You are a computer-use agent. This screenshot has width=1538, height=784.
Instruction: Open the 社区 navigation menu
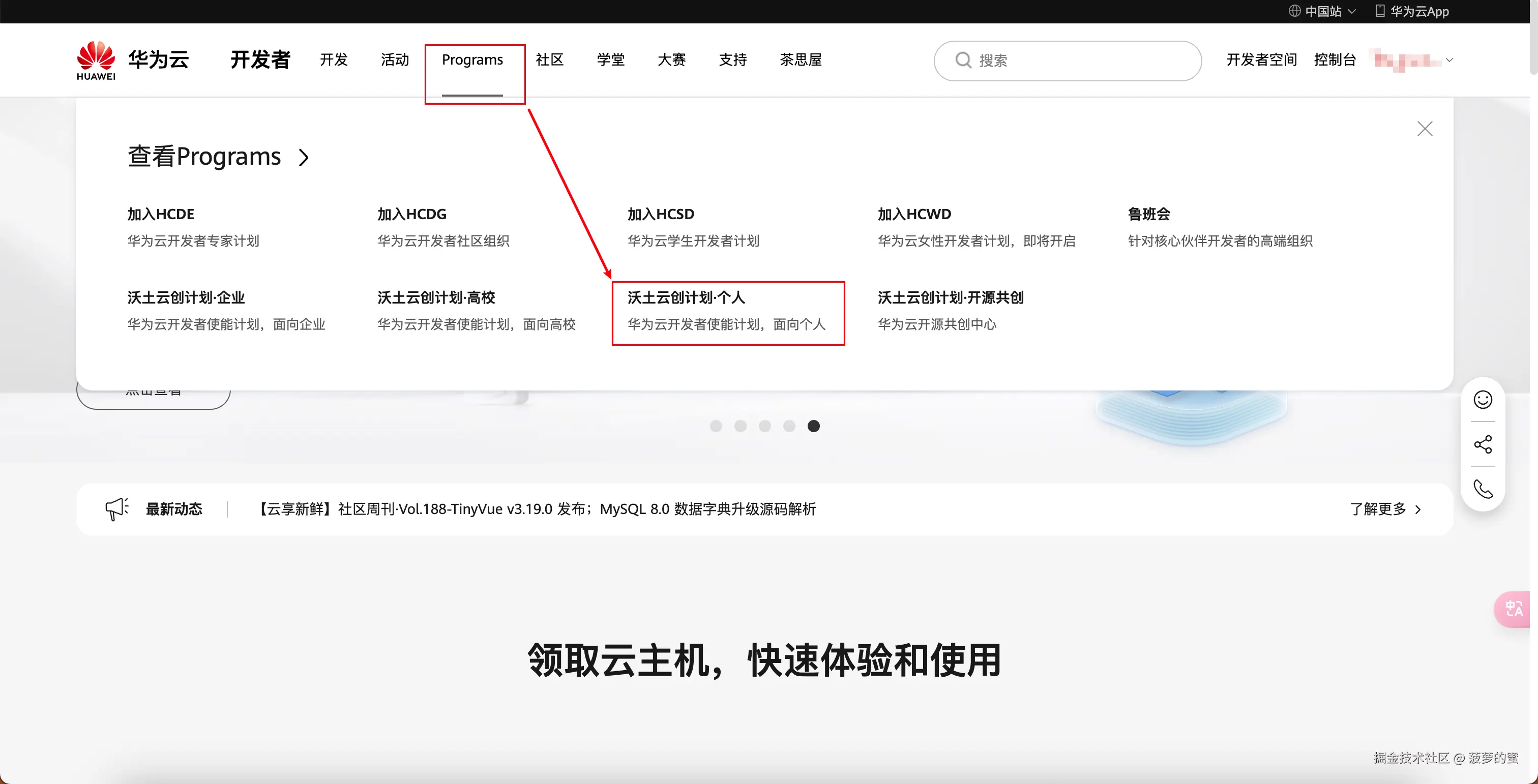(x=550, y=59)
